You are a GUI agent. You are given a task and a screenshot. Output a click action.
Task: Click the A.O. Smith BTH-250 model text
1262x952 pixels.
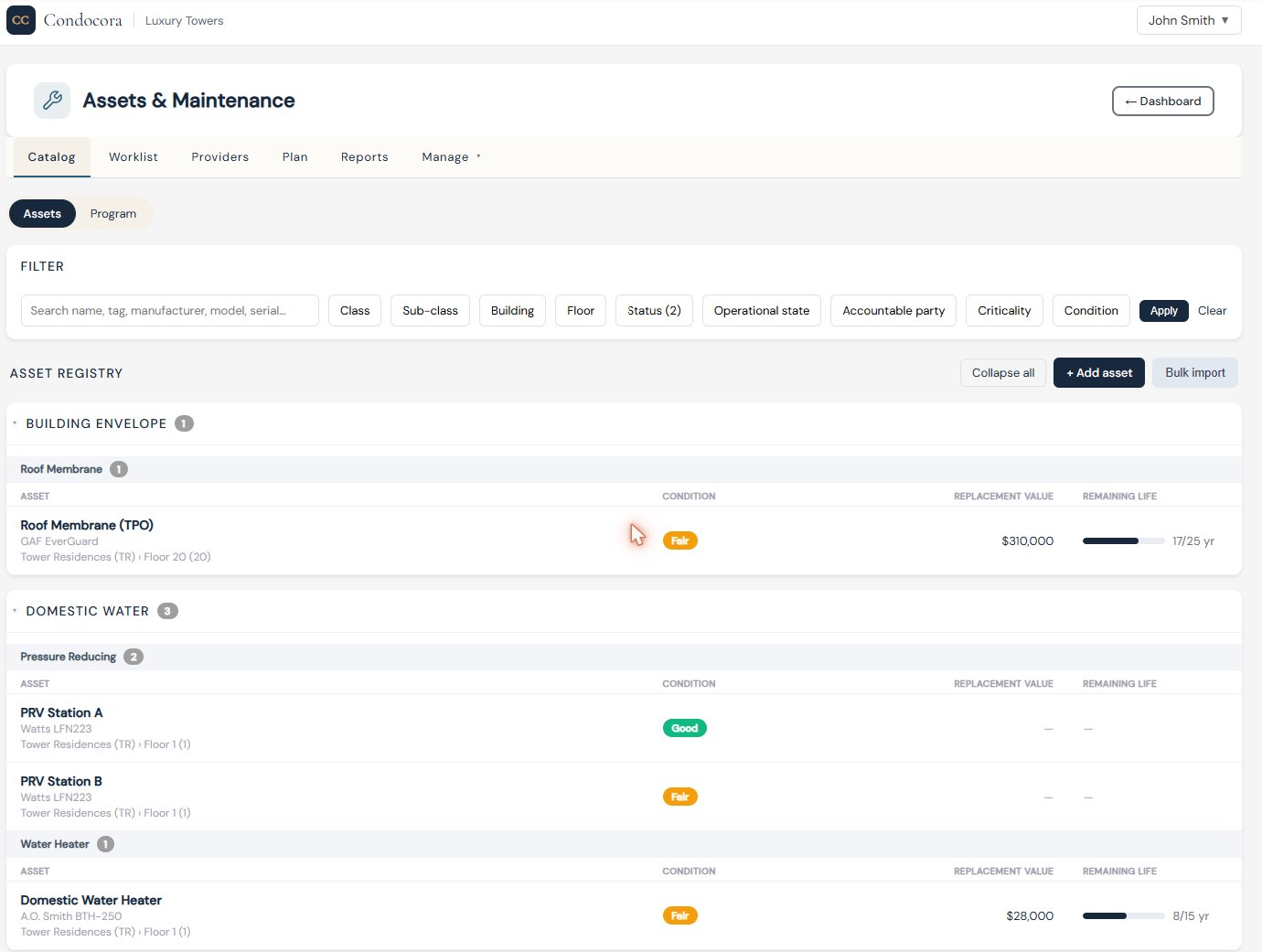pyautogui.click(x=71, y=916)
